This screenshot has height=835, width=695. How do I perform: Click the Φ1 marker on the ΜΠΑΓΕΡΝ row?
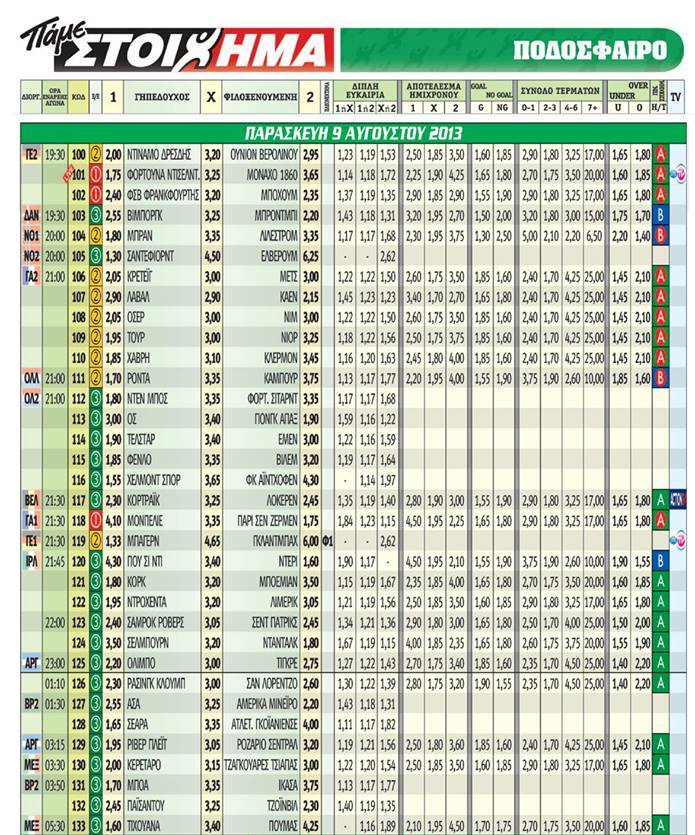(x=327, y=541)
